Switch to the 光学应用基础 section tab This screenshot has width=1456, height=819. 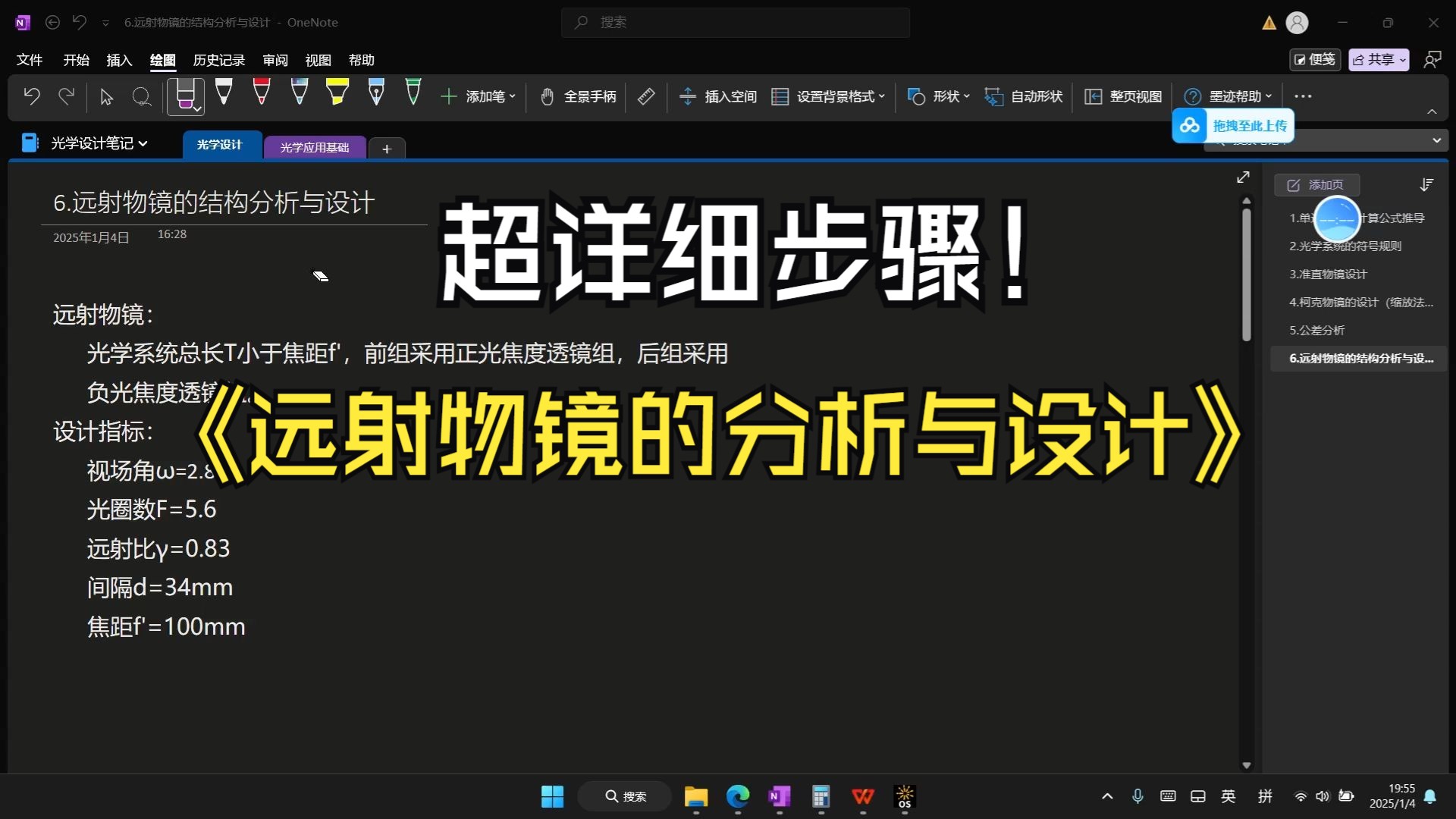[314, 147]
